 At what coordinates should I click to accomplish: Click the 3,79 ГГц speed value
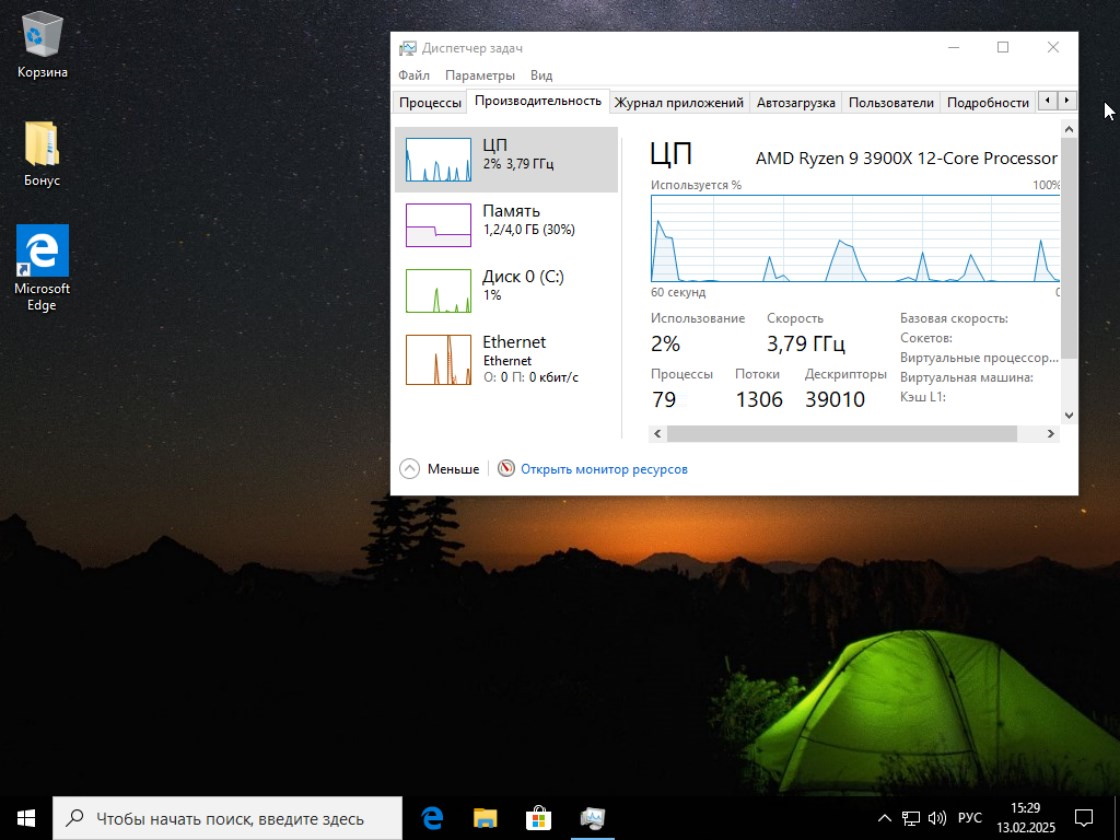(x=806, y=344)
